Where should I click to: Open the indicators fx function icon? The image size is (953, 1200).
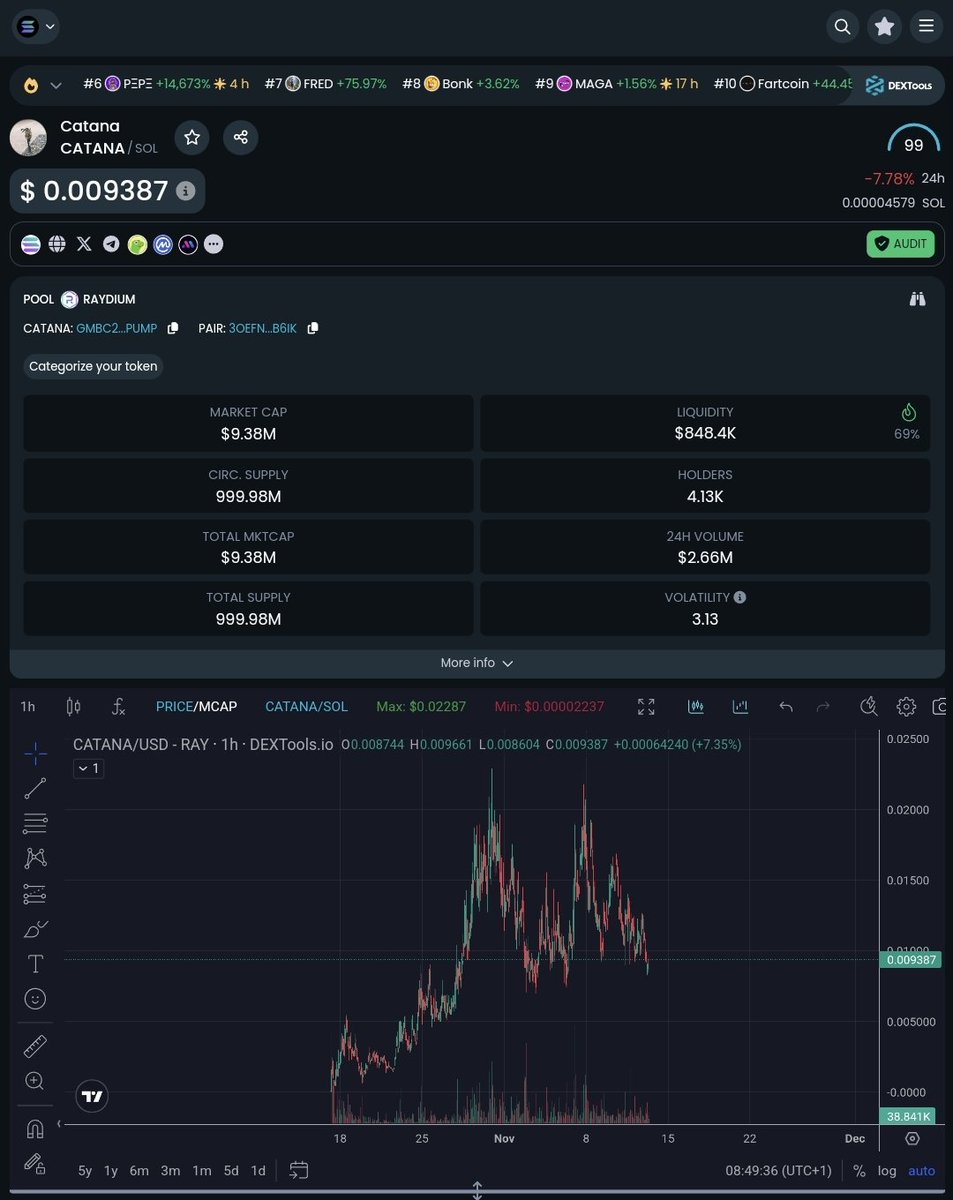(118, 706)
